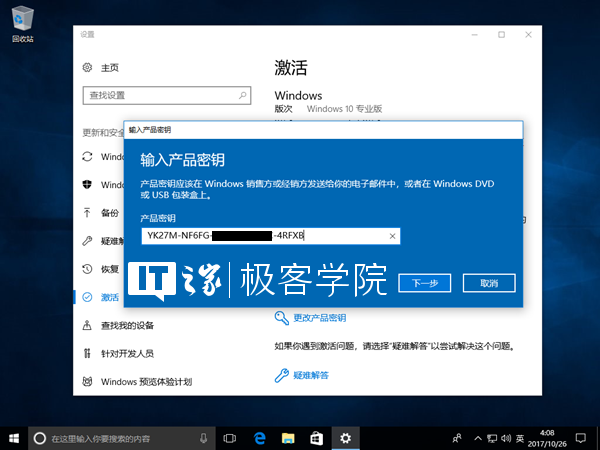
Task: Click the 更改产品密钥 link
Action: point(320,318)
